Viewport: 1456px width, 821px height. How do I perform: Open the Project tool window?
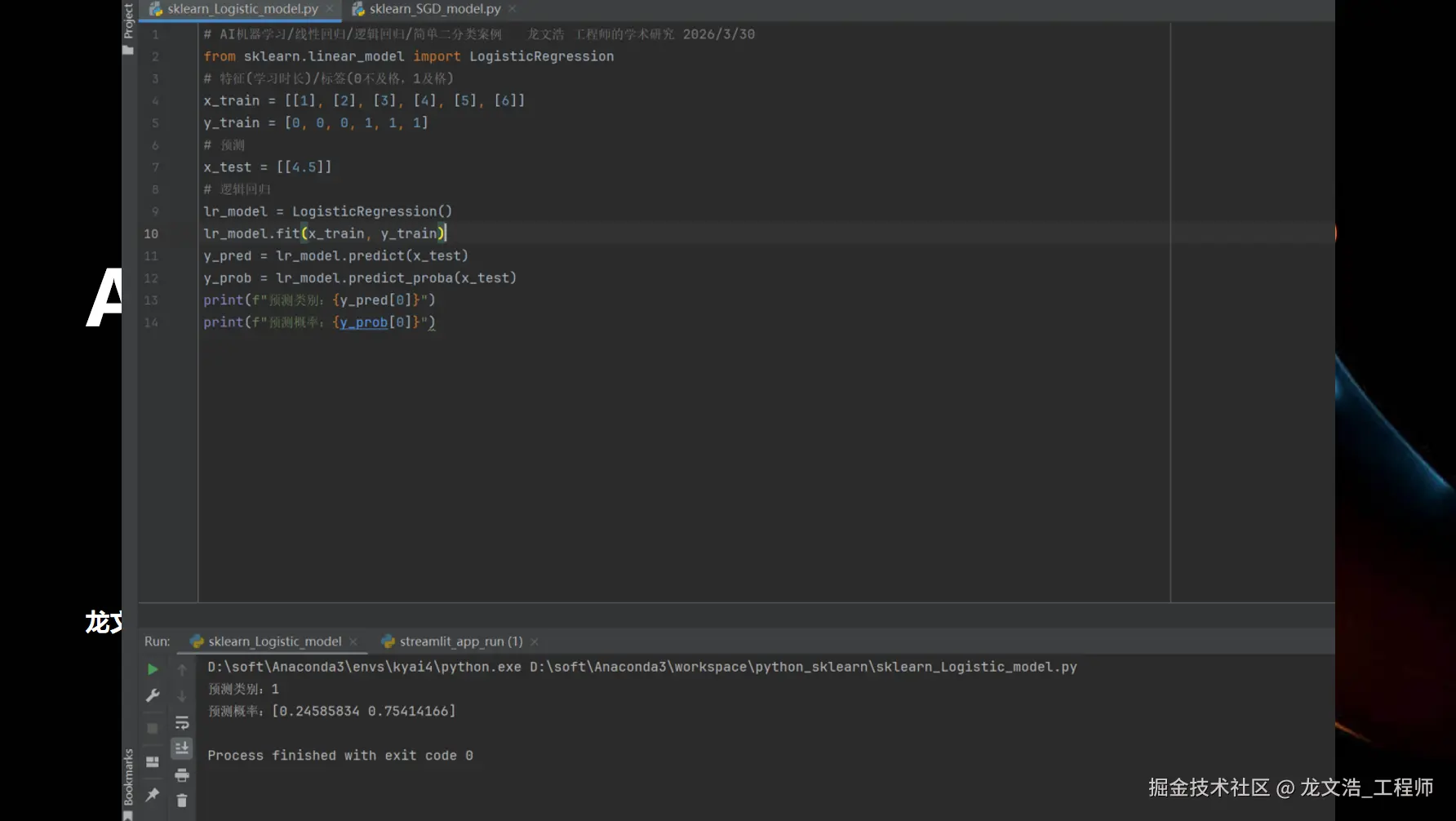tap(128, 28)
